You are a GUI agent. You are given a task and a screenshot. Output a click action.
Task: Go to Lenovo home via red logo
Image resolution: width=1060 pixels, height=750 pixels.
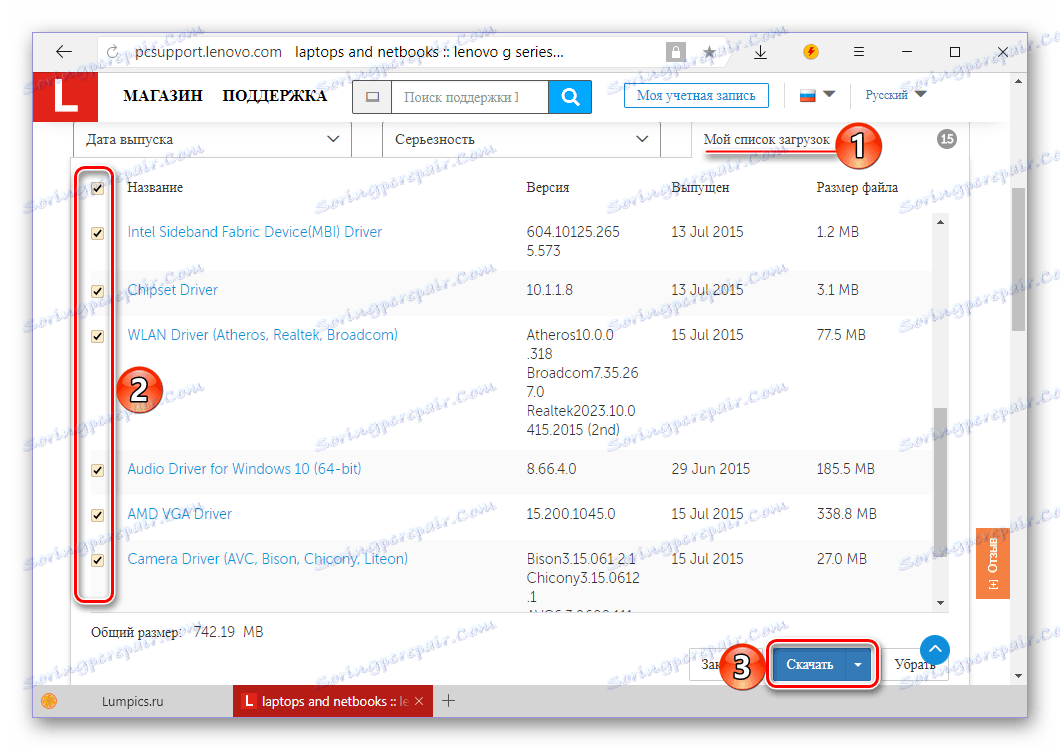coord(65,97)
